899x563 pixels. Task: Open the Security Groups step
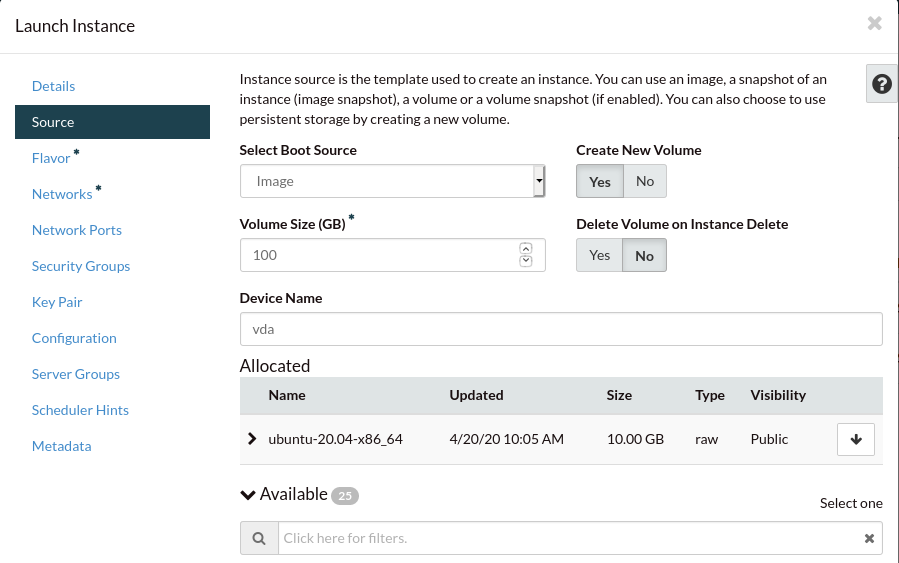pos(81,266)
